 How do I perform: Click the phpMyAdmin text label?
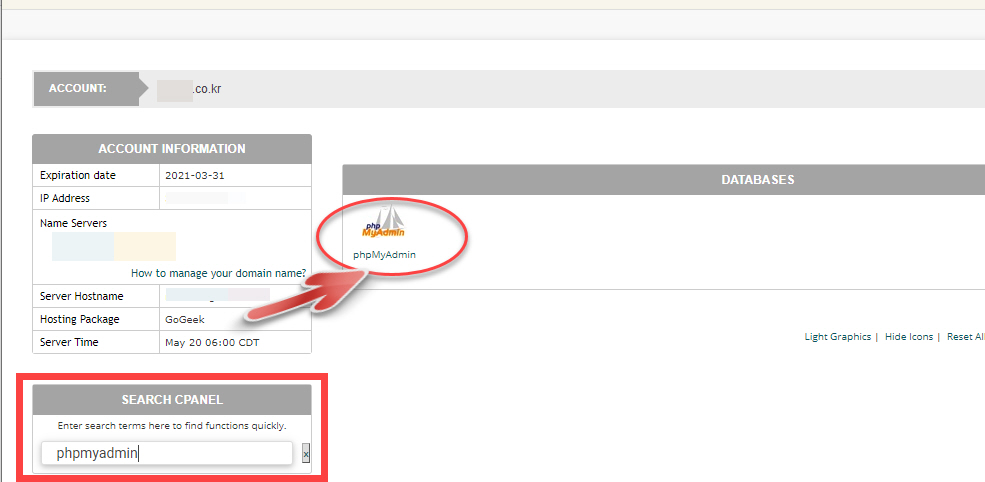click(384, 255)
